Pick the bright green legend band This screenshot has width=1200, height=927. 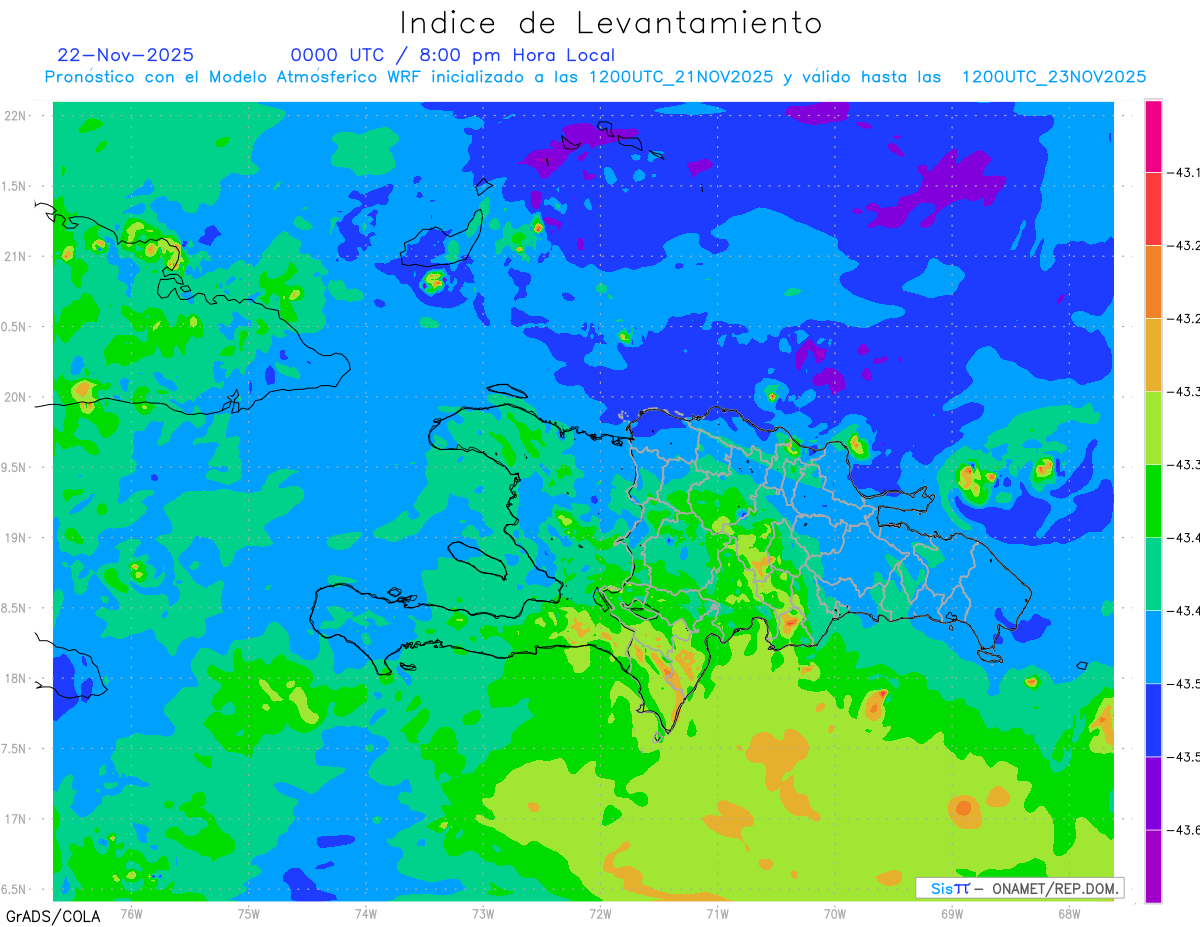click(x=1153, y=501)
